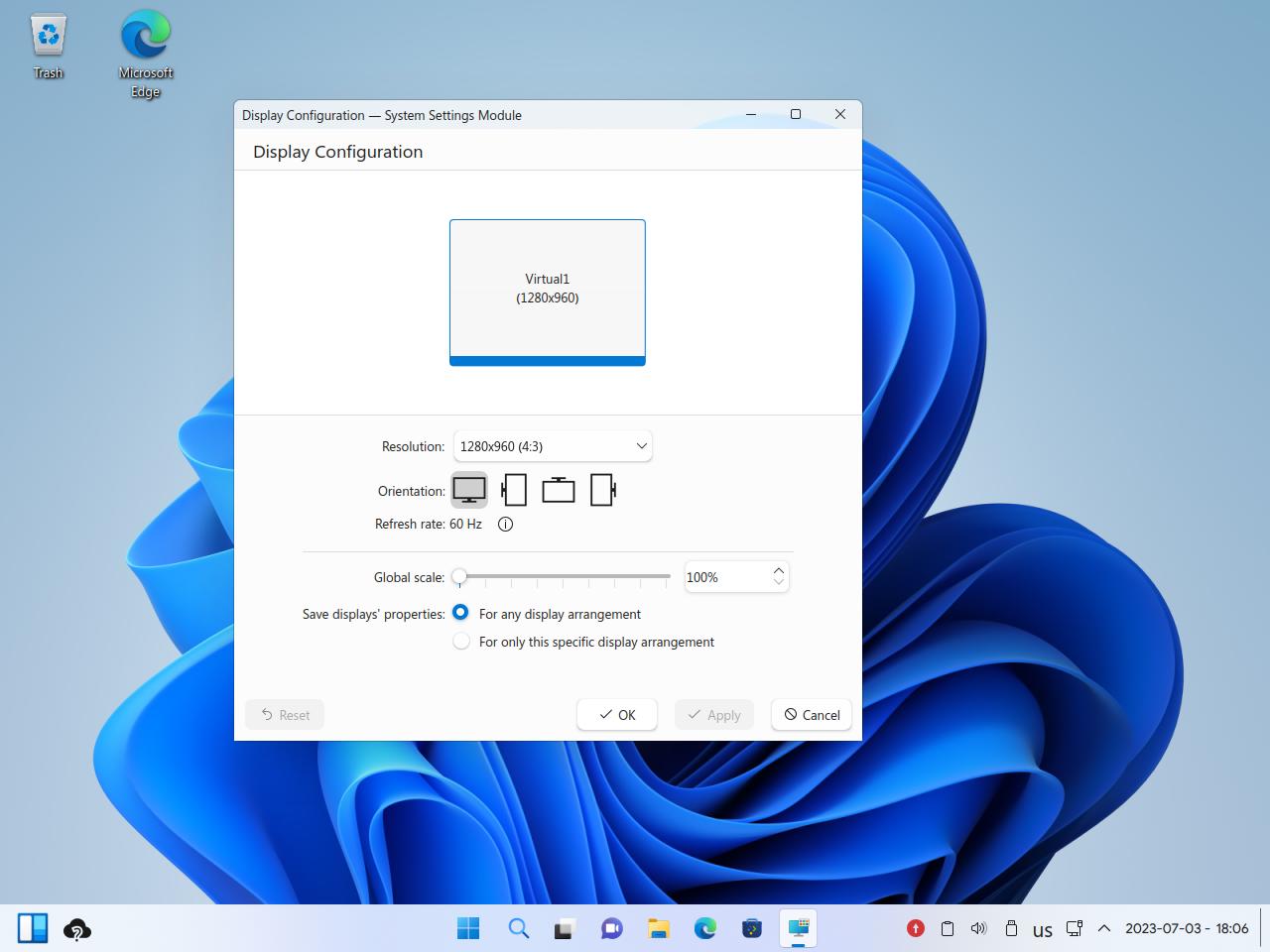Select the normal landscape orientation icon

pyautogui.click(x=469, y=490)
